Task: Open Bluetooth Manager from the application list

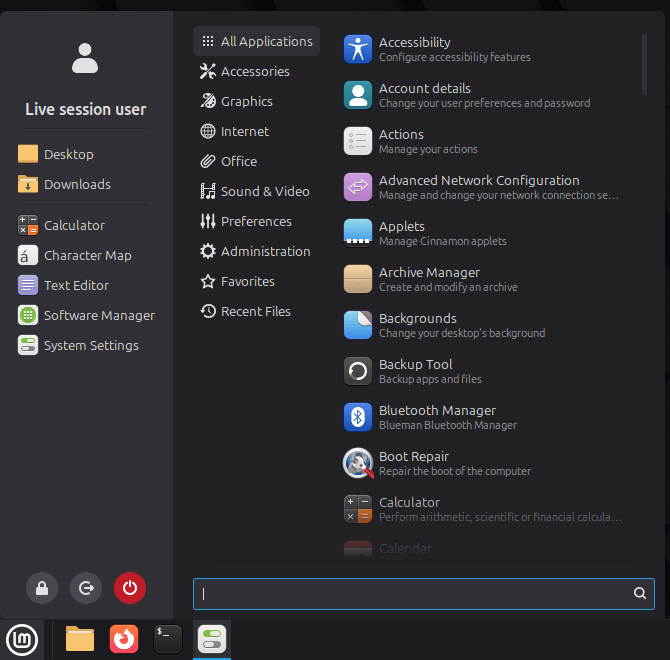Action: click(x=437, y=417)
